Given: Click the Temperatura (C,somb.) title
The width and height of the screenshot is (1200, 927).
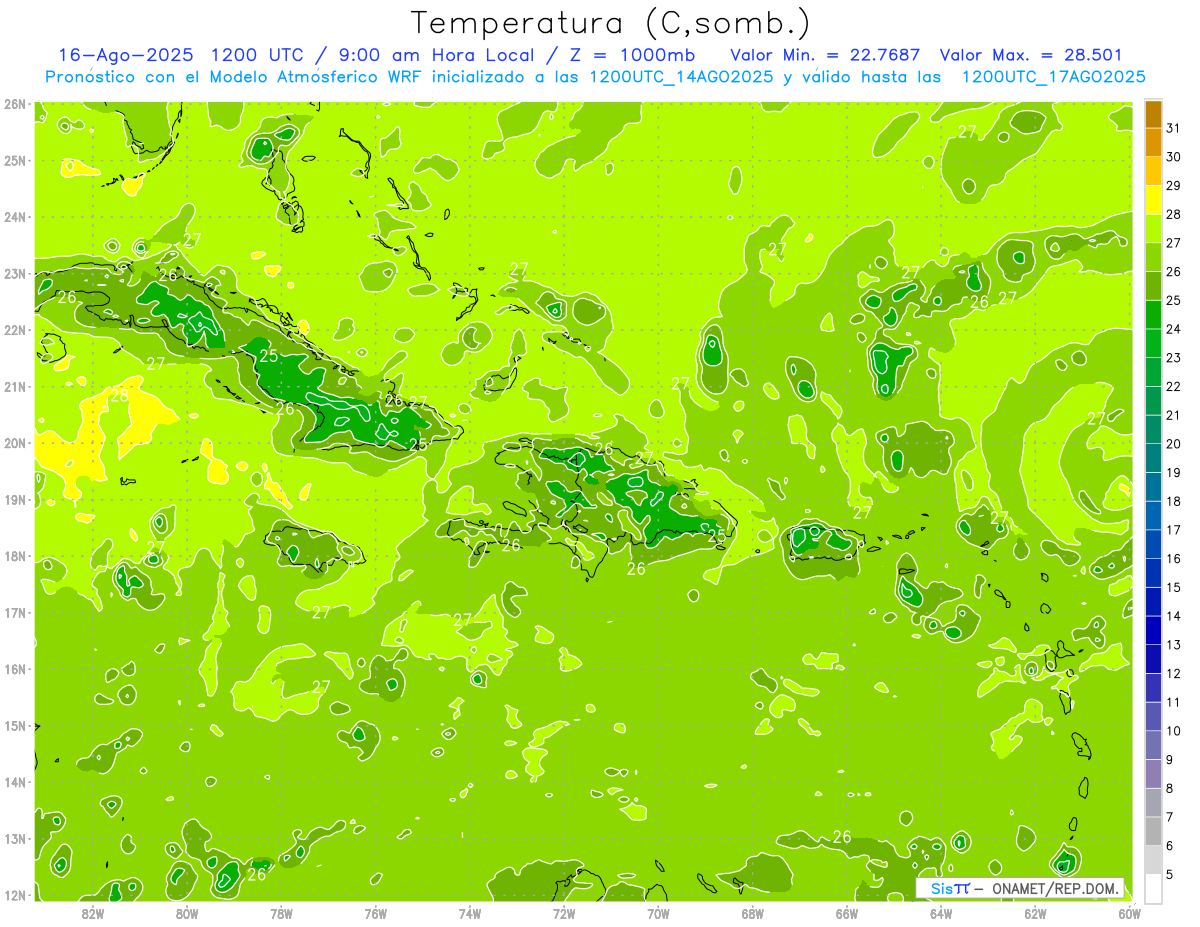Looking at the screenshot, I should pyautogui.click(x=611, y=23).
